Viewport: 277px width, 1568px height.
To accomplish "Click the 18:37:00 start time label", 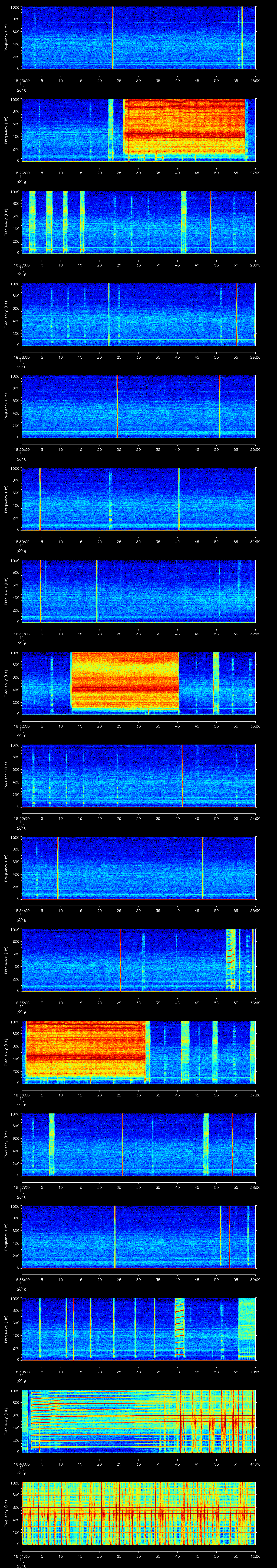I will point(21,1187).
